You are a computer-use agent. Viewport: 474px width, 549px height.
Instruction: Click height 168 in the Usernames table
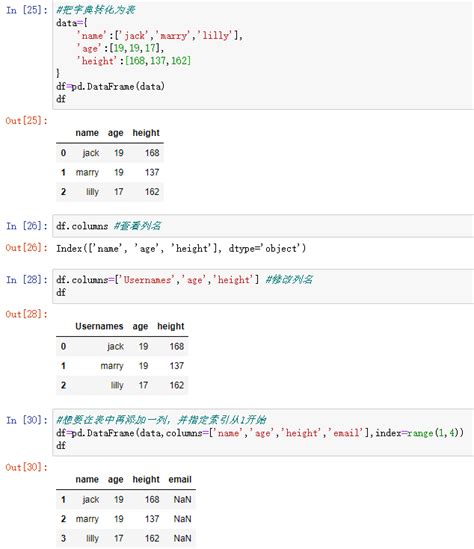pos(177,346)
